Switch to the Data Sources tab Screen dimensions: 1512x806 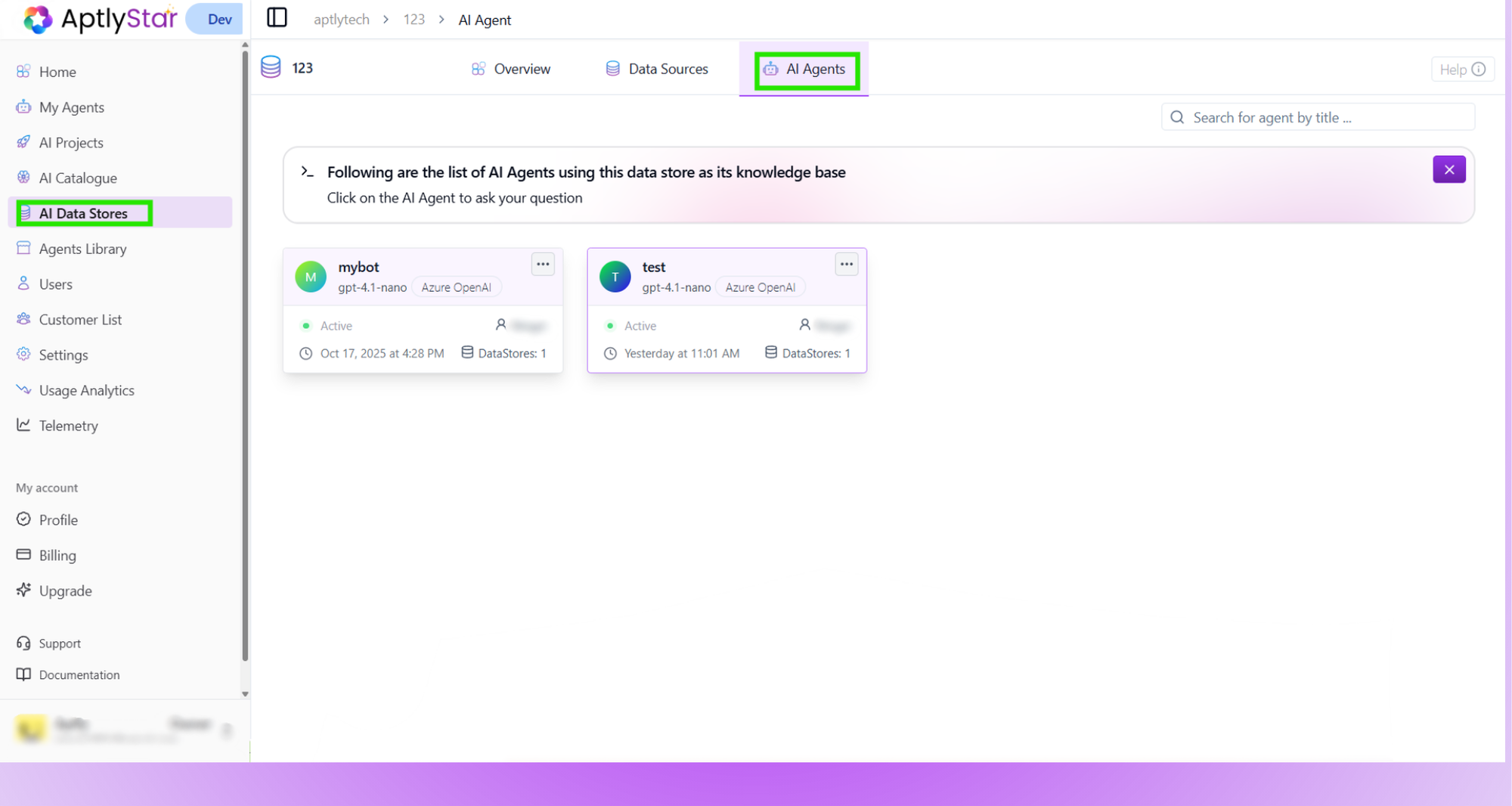[668, 68]
